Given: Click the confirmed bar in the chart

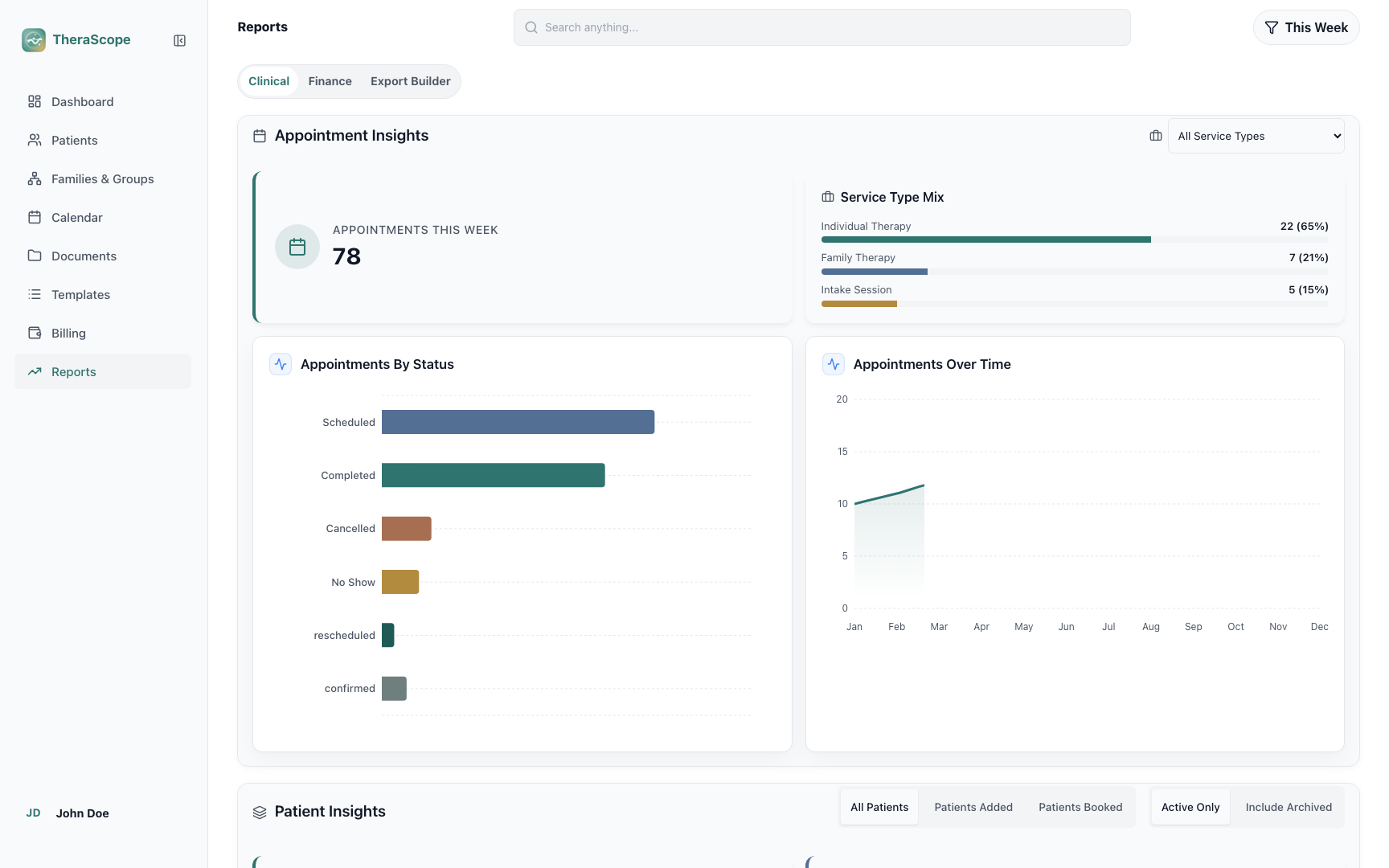Looking at the screenshot, I should pyautogui.click(x=394, y=688).
